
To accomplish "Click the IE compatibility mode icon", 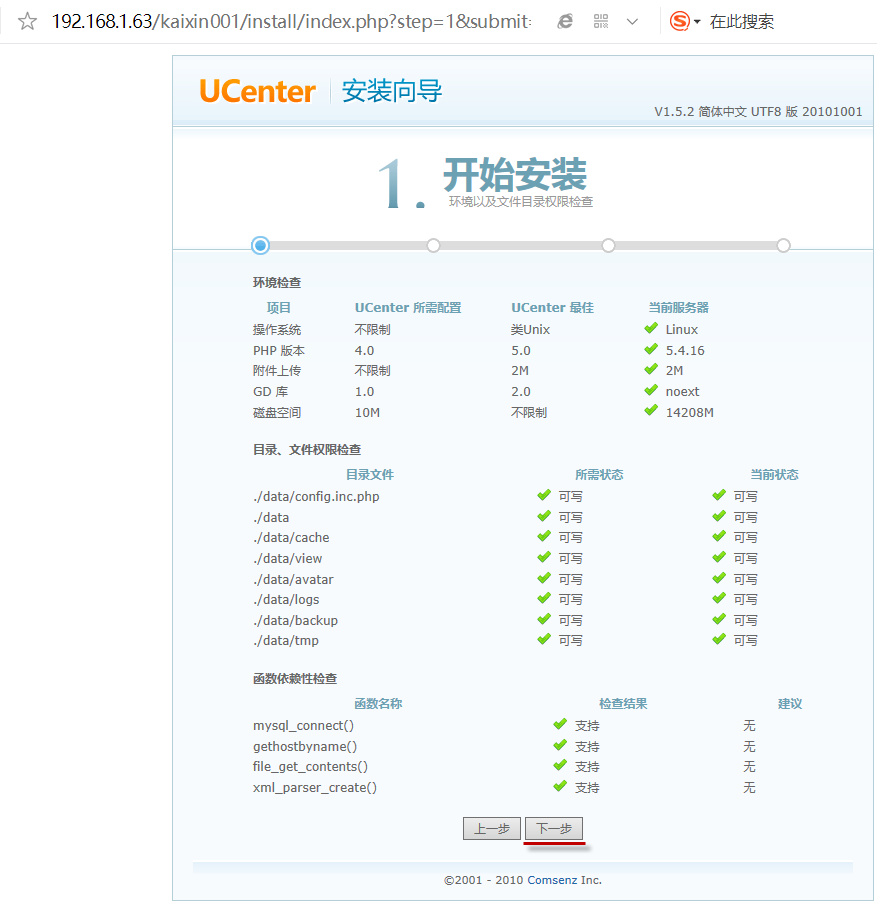I will tap(565, 21).
